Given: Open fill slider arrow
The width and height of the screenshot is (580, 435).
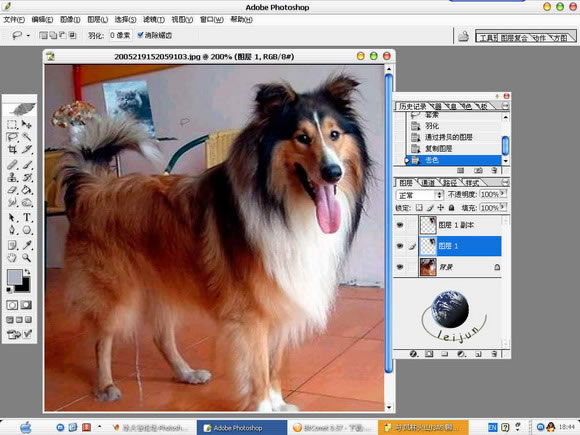Looking at the screenshot, I should (503, 207).
